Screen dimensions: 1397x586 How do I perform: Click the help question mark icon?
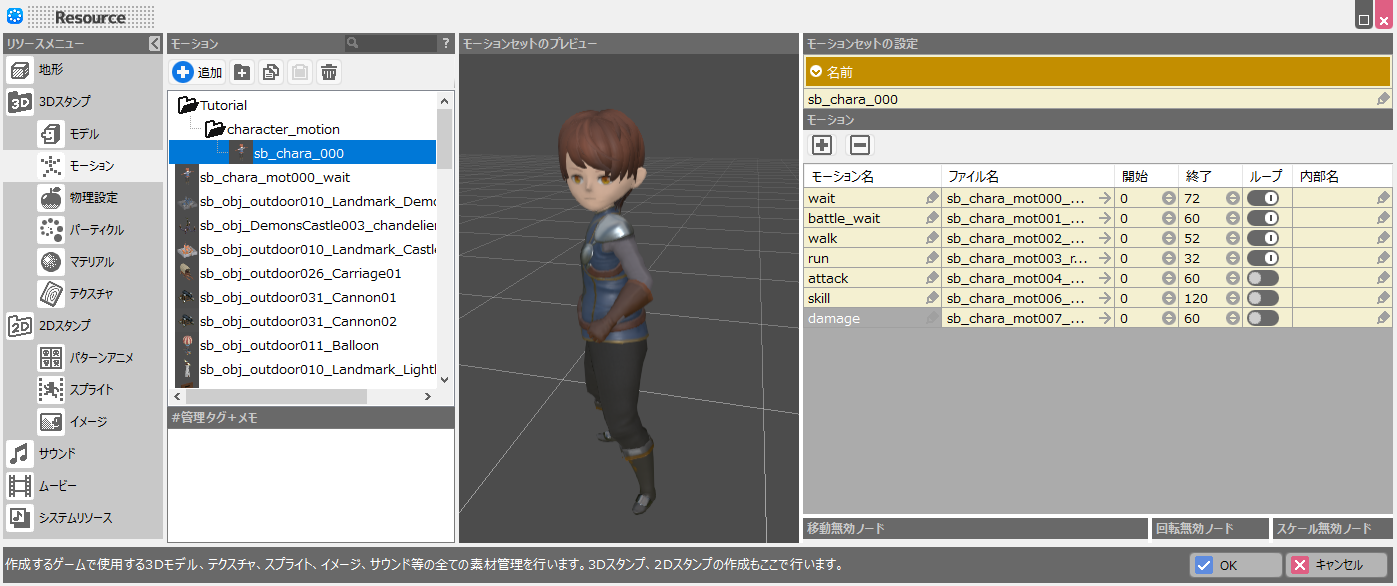coord(446,44)
